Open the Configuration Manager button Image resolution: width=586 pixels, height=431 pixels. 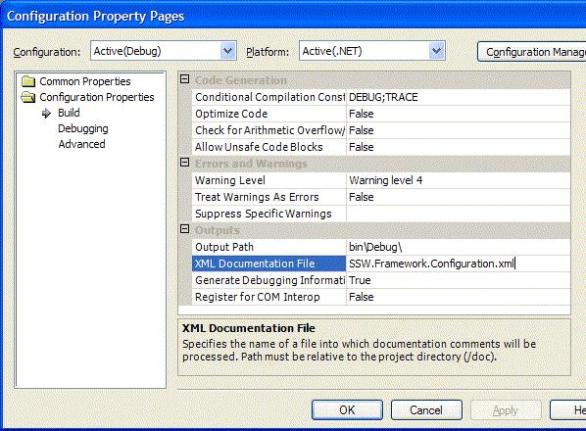(532, 52)
